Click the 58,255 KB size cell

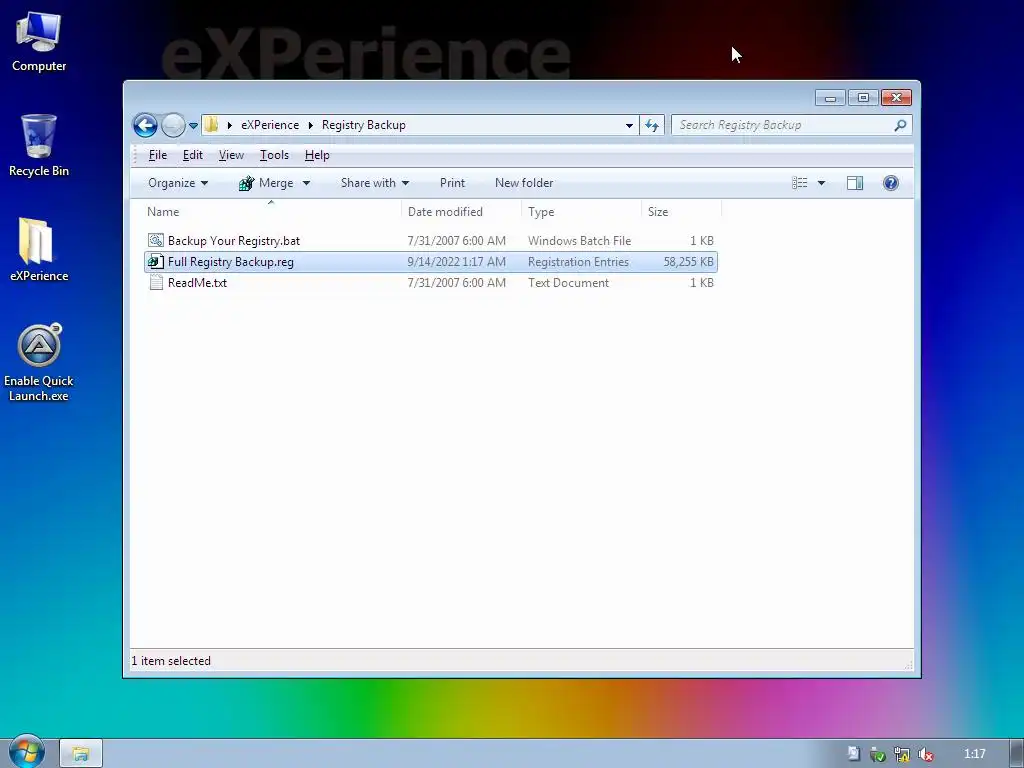pos(688,262)
